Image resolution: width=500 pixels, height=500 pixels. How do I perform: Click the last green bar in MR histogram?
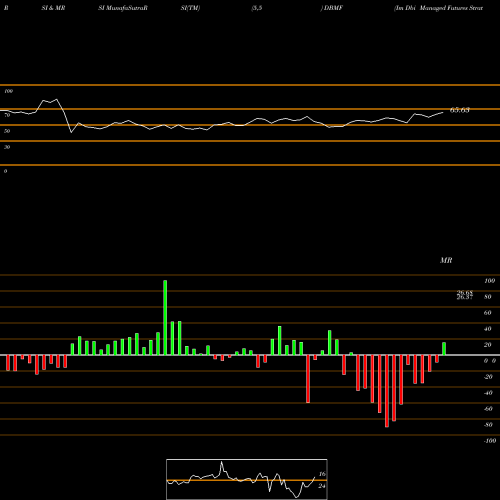pyautogui.click(x=444, y=349)
